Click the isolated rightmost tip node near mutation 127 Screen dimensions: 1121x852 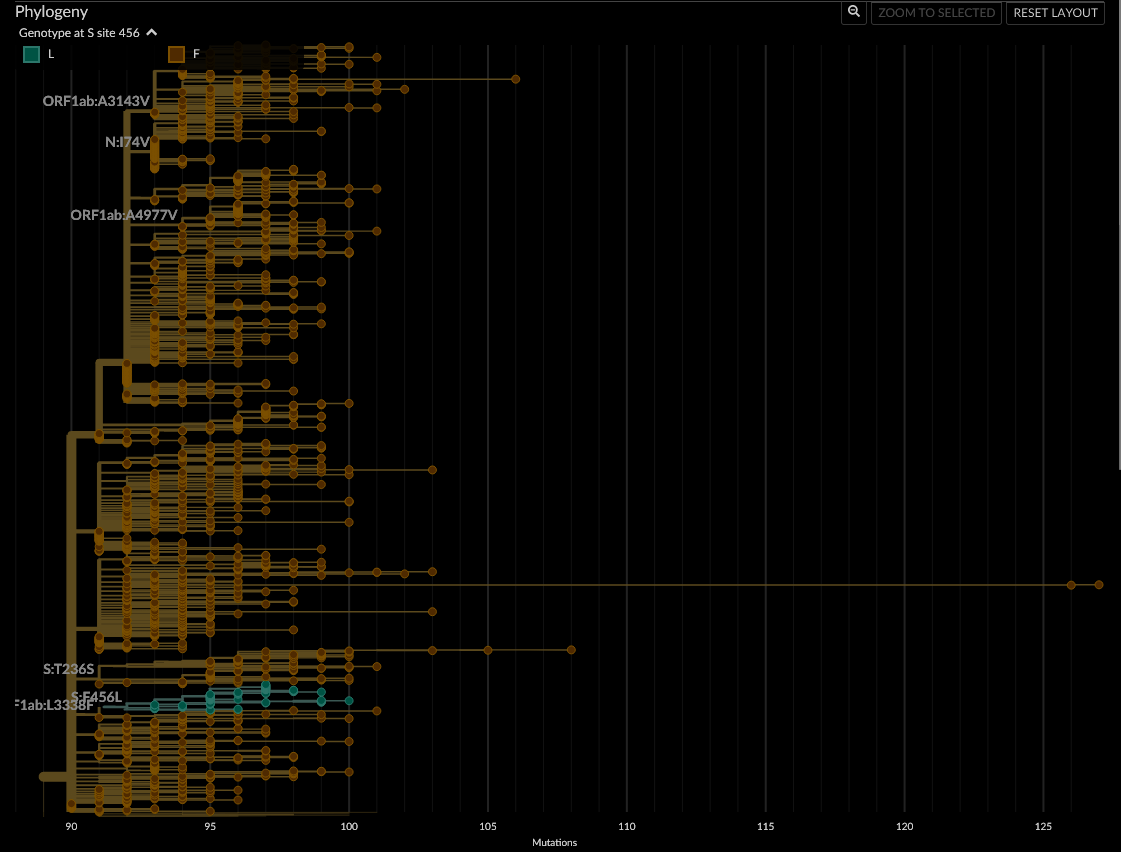tap(1099, 584)
